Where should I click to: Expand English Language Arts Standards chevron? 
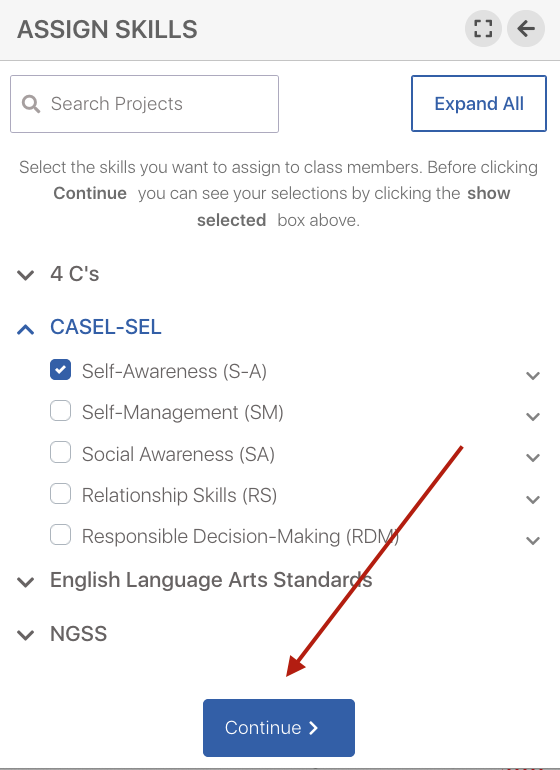tap(26, 582)
